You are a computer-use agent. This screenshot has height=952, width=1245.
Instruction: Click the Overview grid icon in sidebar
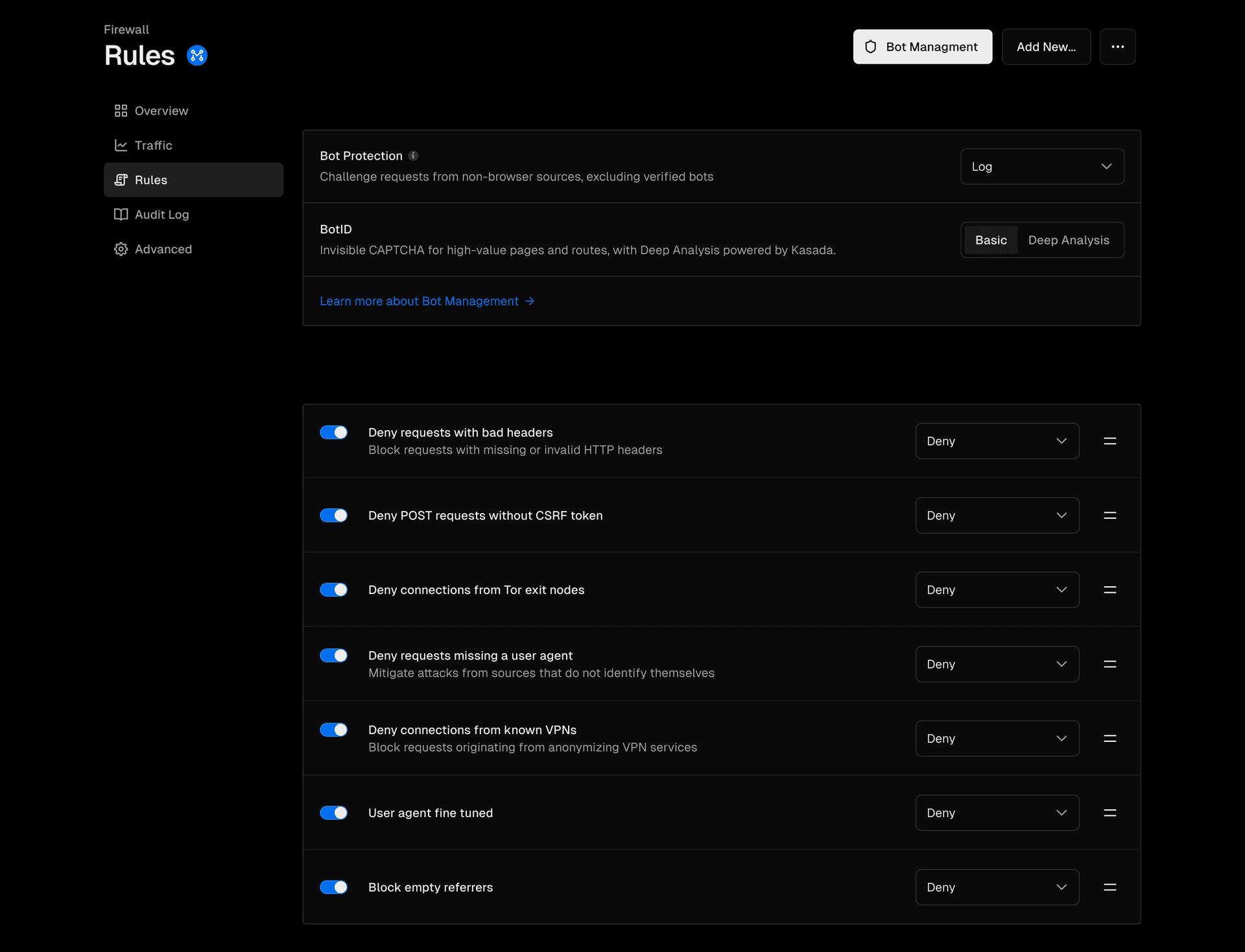click(x=121, y=111)
